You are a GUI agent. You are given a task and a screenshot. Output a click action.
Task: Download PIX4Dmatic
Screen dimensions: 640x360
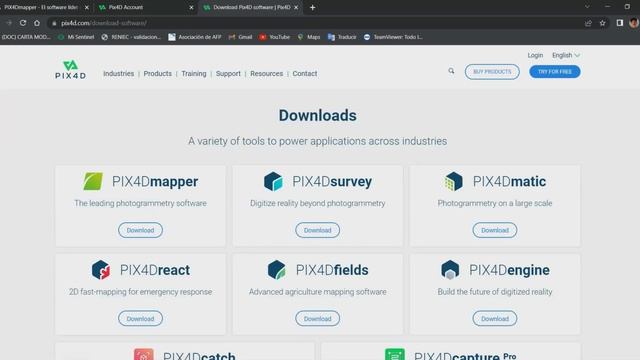[x=495, y=230]
